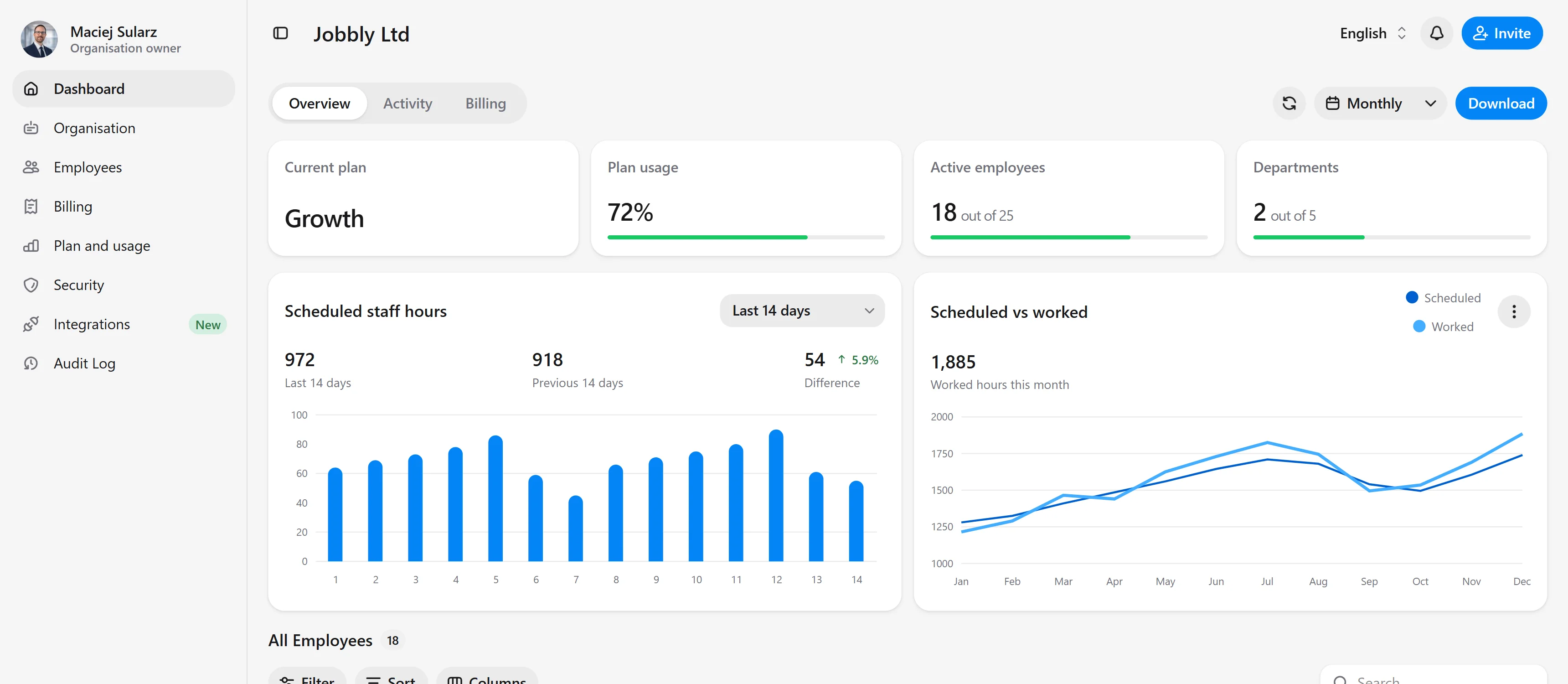Click the Scheduled vs worked heading
The width and height of the screenshot is (1568, 684).
pos(1009,312)
